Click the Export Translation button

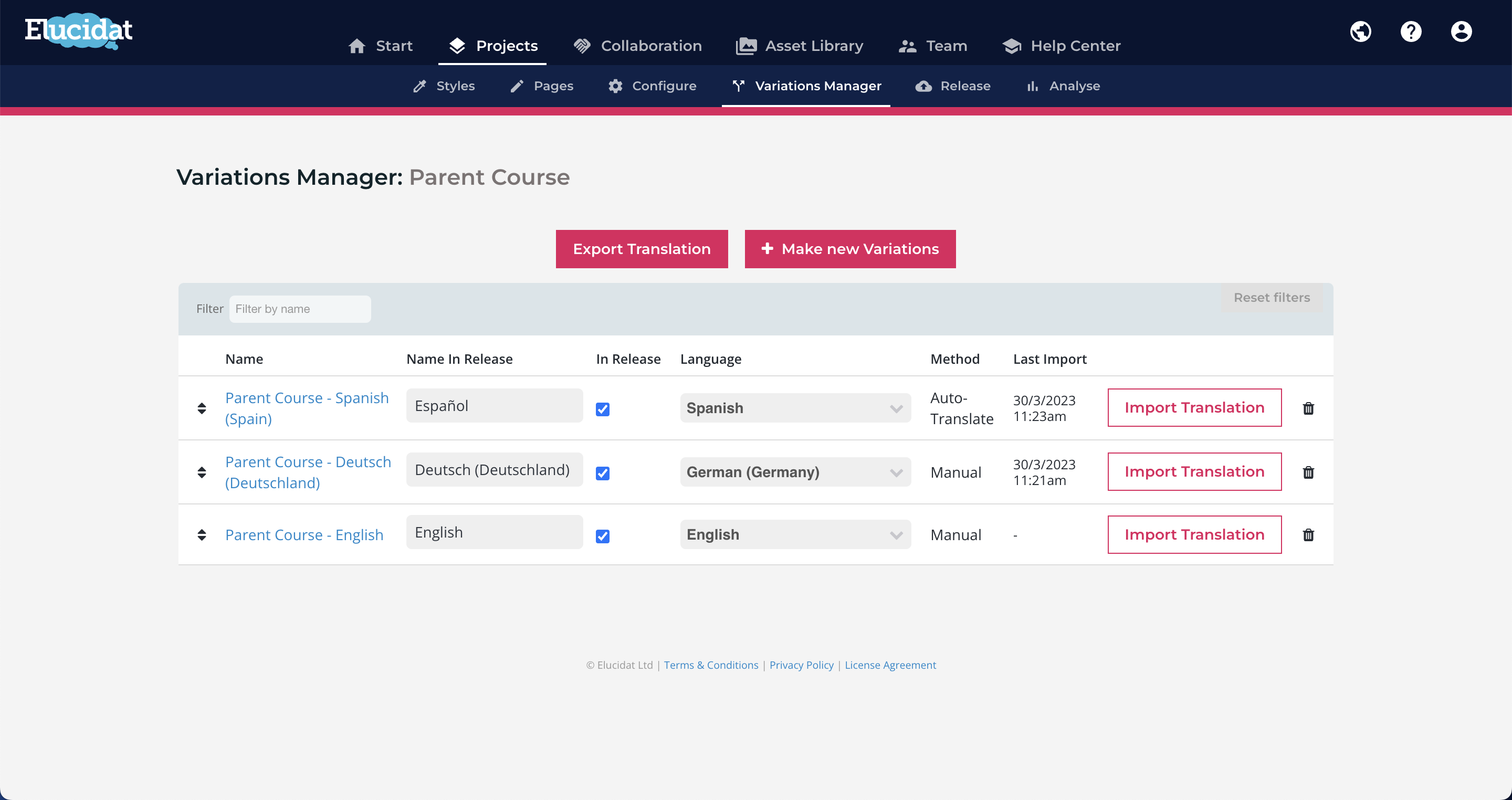click(642, 249)
